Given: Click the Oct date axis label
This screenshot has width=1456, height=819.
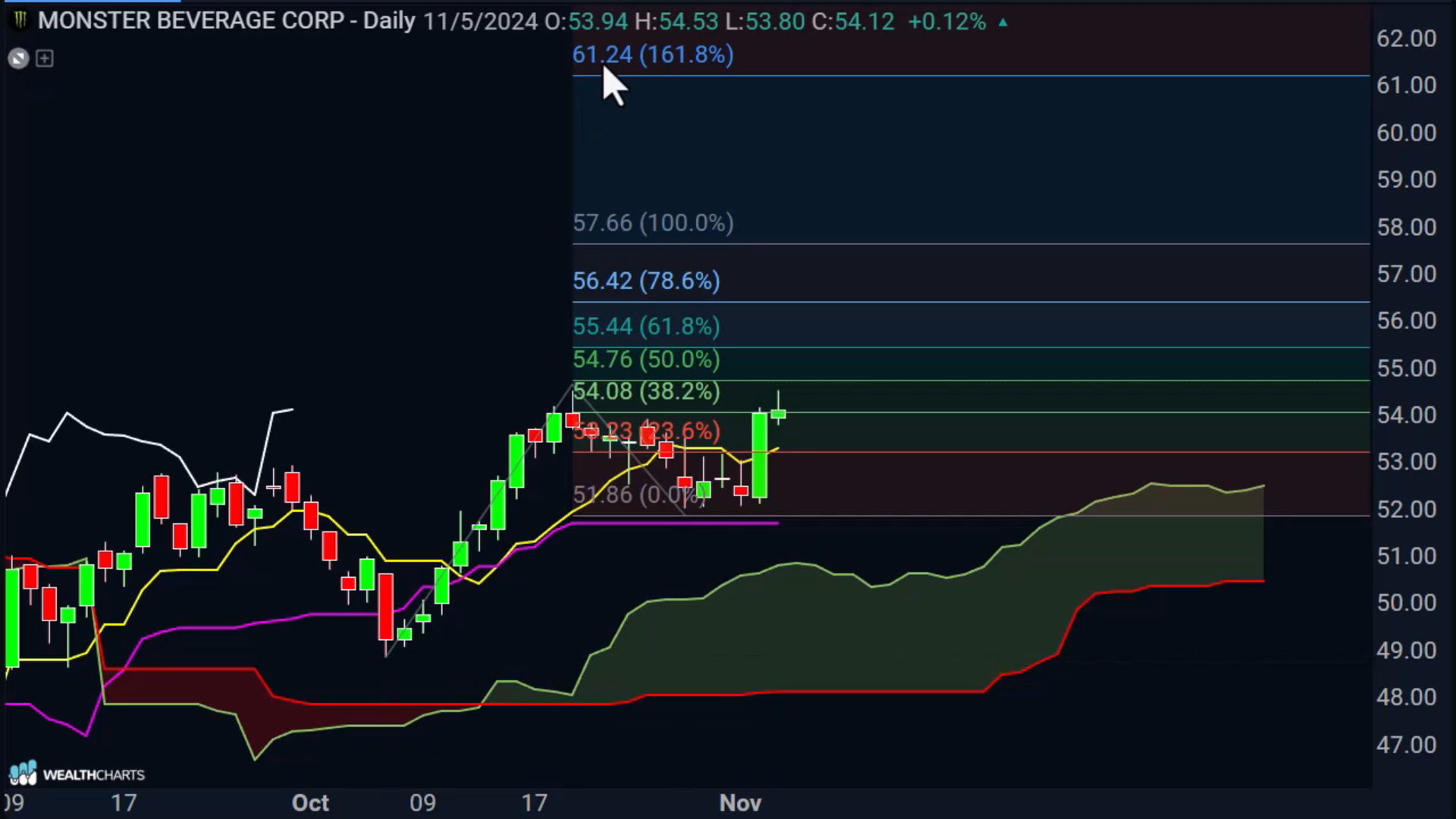Looking at the screenshot, I should [310, 803].
